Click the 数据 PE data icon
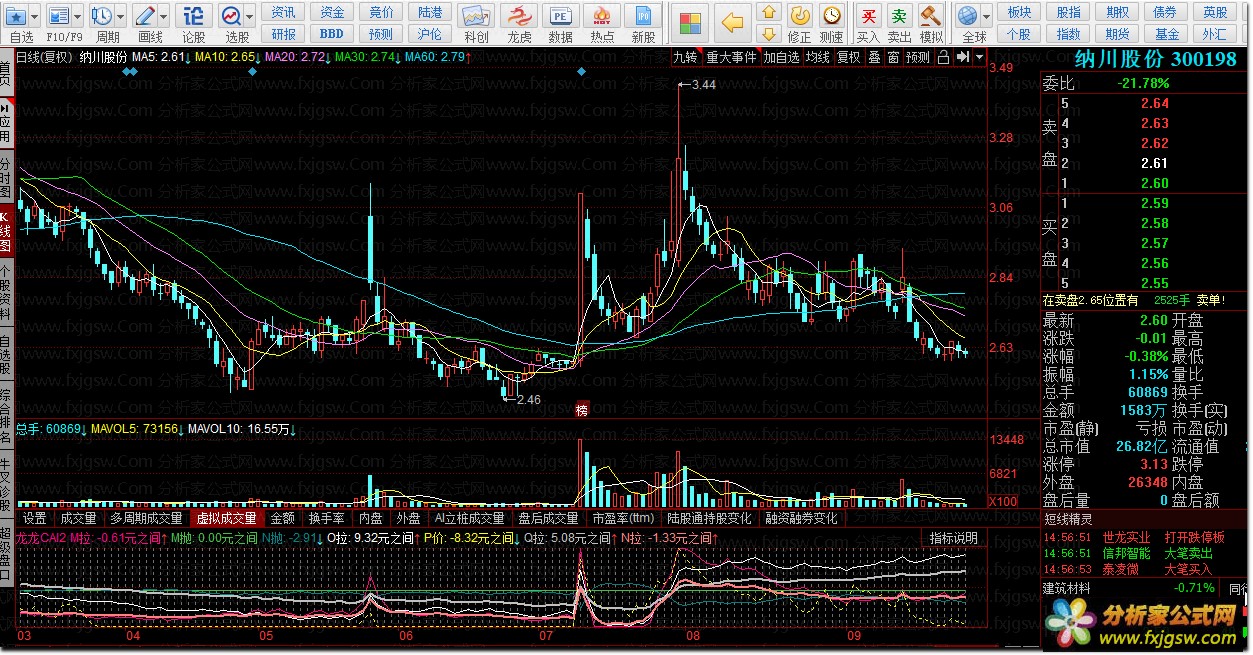The height and width of the screenshot is (655, 1253). click(x=561, y=17)
